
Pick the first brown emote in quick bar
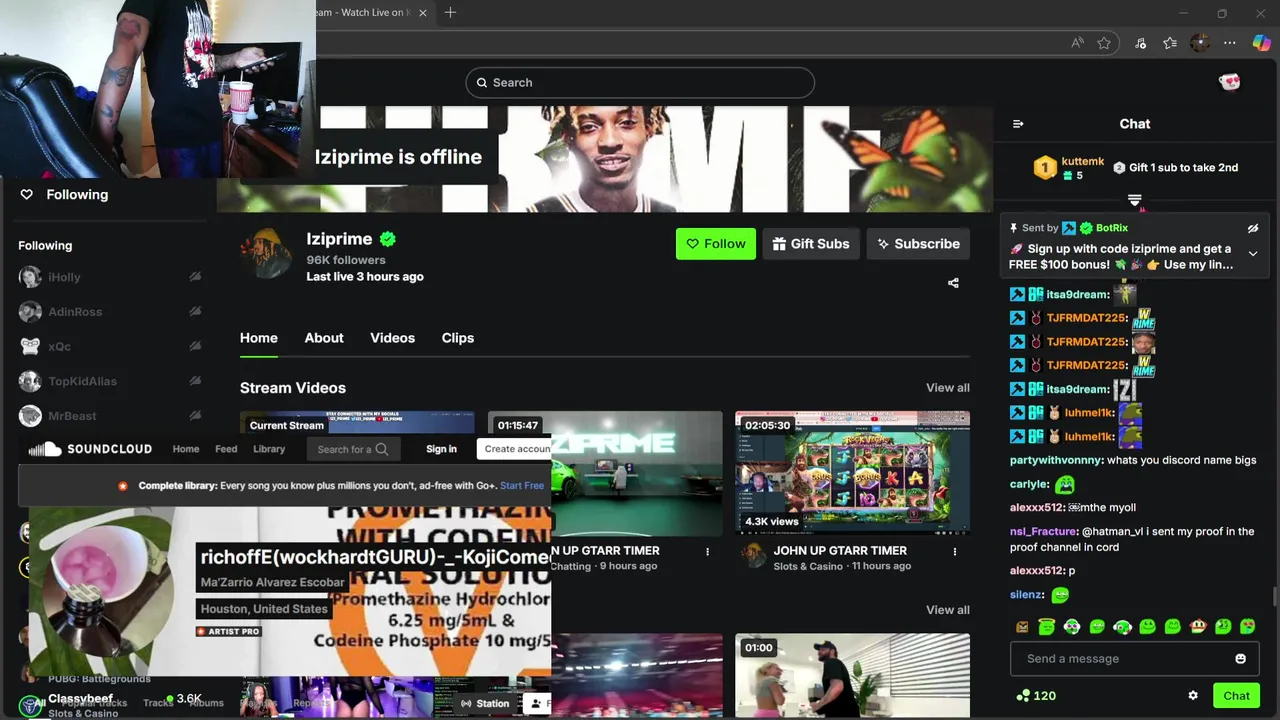tap(1022, 627)
